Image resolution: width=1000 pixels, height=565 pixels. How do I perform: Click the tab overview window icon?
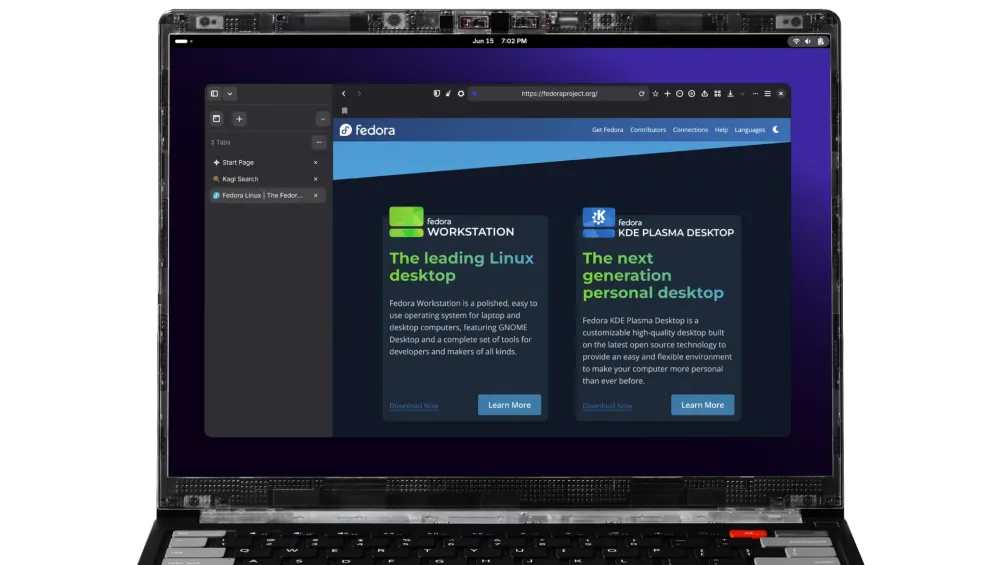point(217,119)
